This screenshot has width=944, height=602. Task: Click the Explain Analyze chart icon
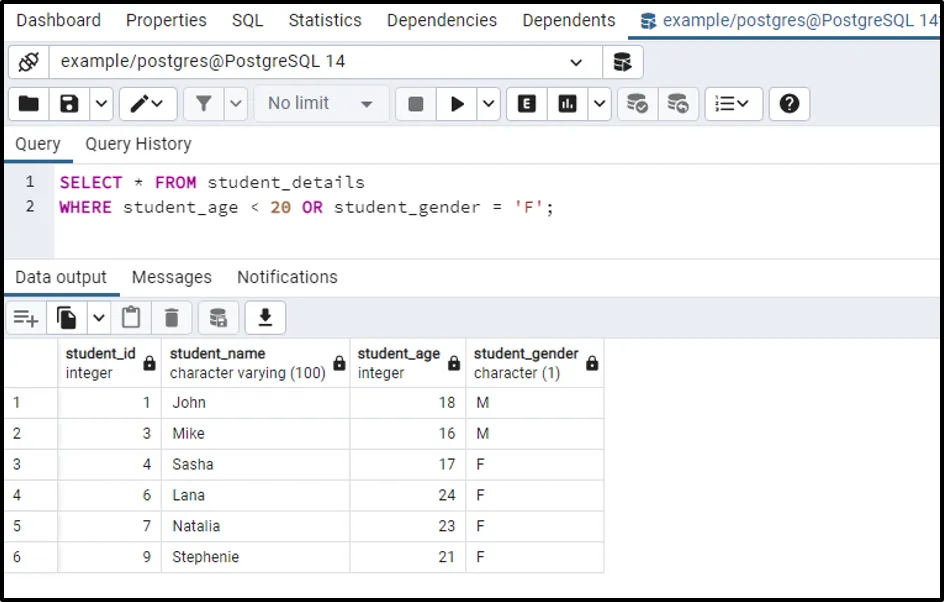567,104
